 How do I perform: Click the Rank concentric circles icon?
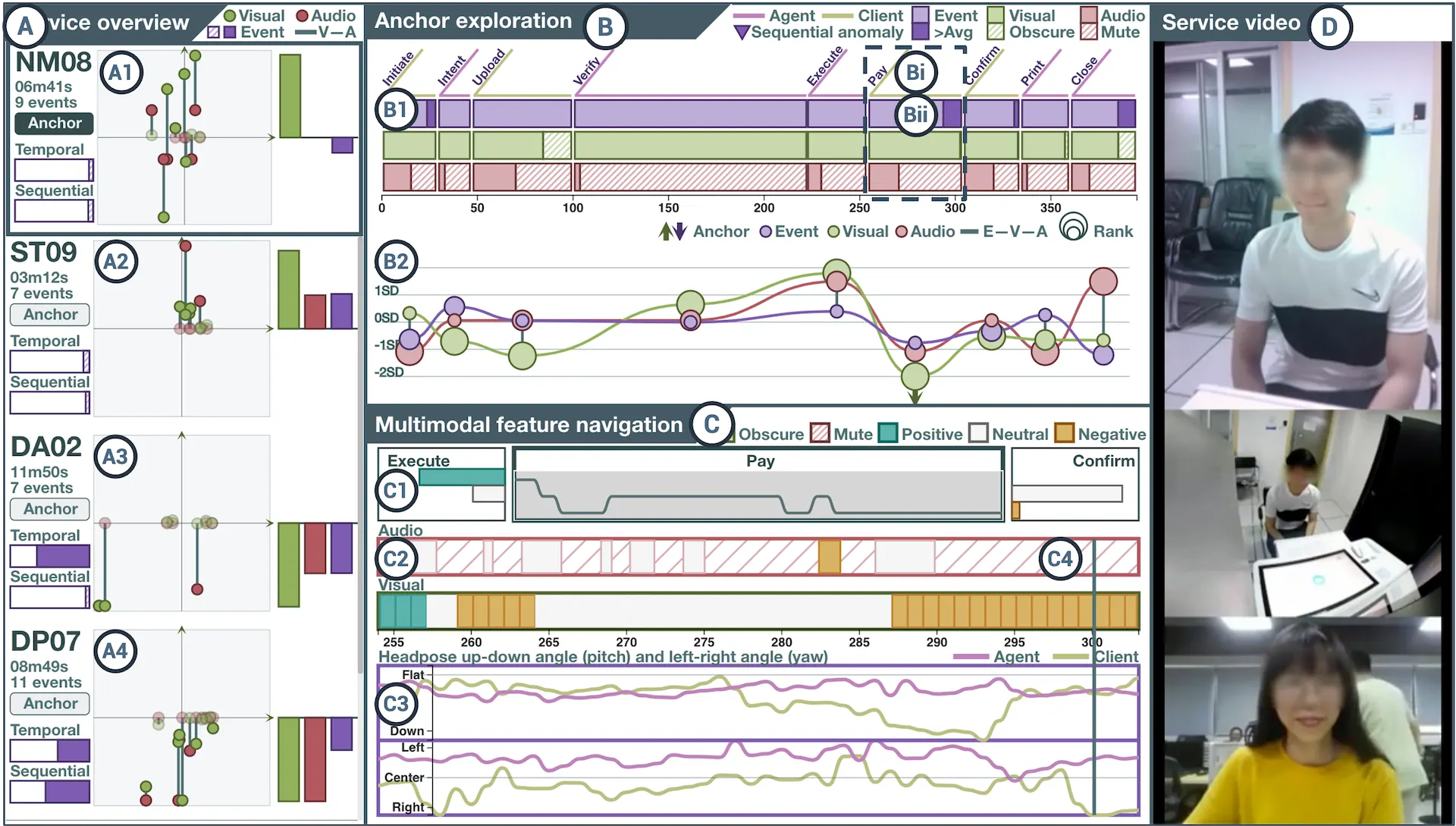[1073, 227]
